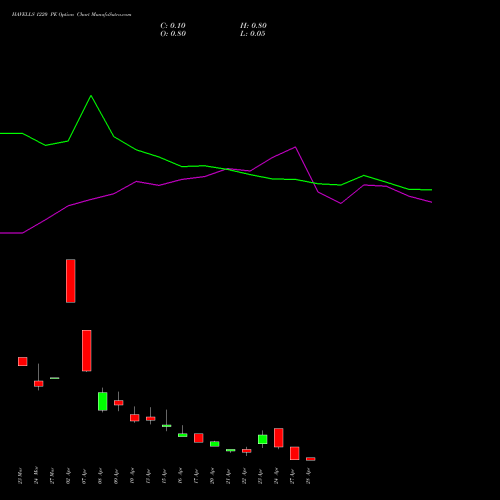The image size is (500, 500).
Task: Select the red candle above 27 Apr
Action: pyautogui.click(x=295, y=453)
